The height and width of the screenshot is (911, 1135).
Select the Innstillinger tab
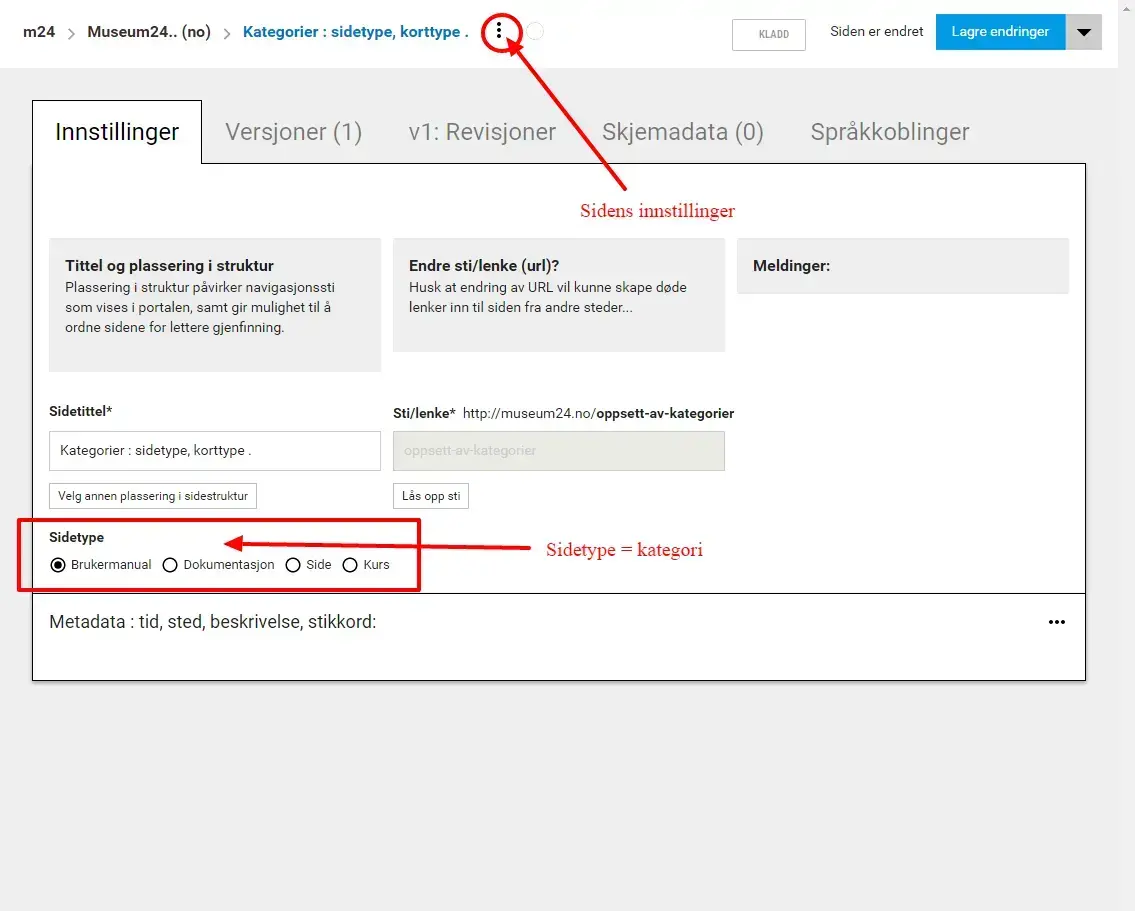tap(117, 132)
